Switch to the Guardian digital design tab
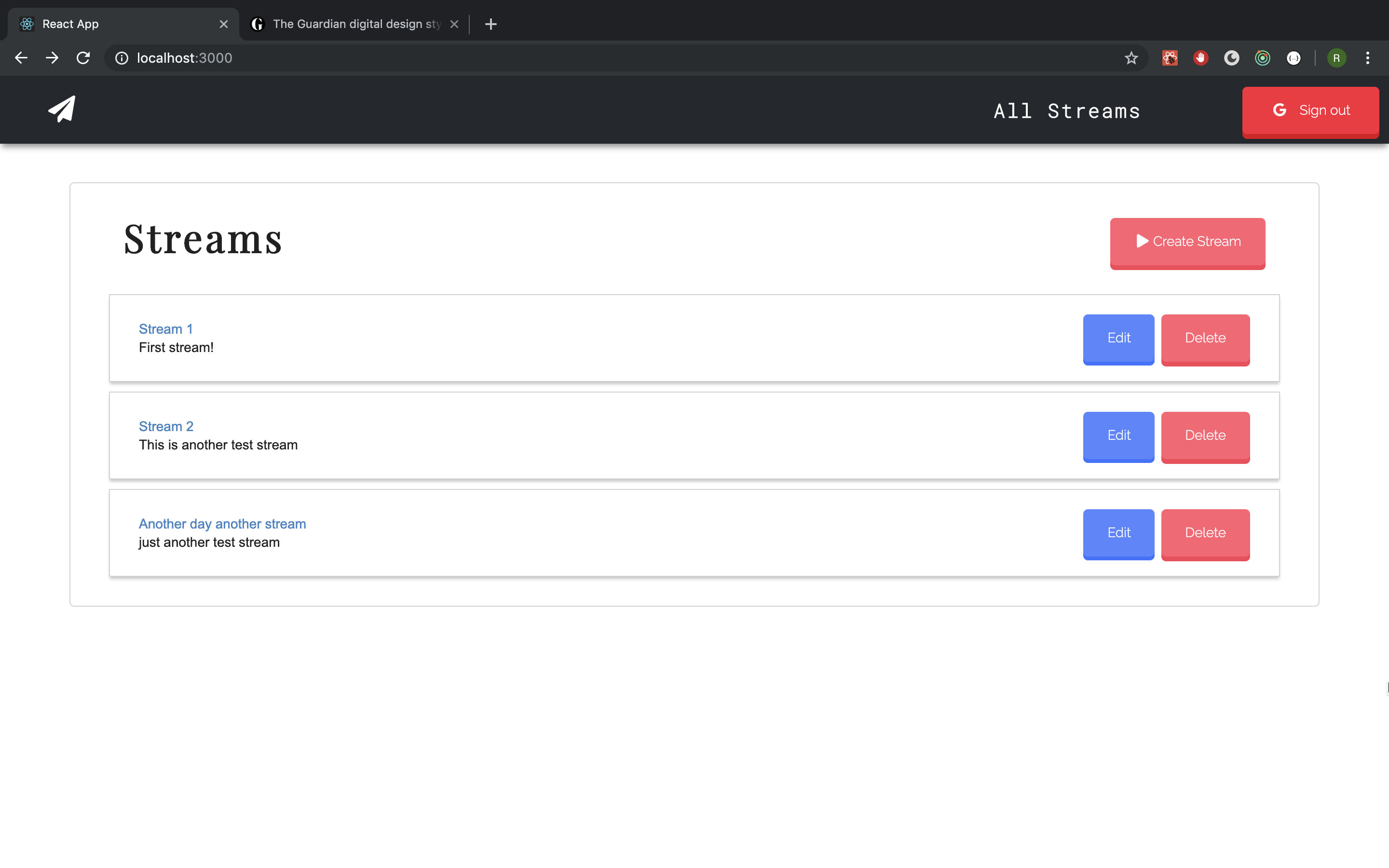 pyautogui.click(x=354, y=24)
